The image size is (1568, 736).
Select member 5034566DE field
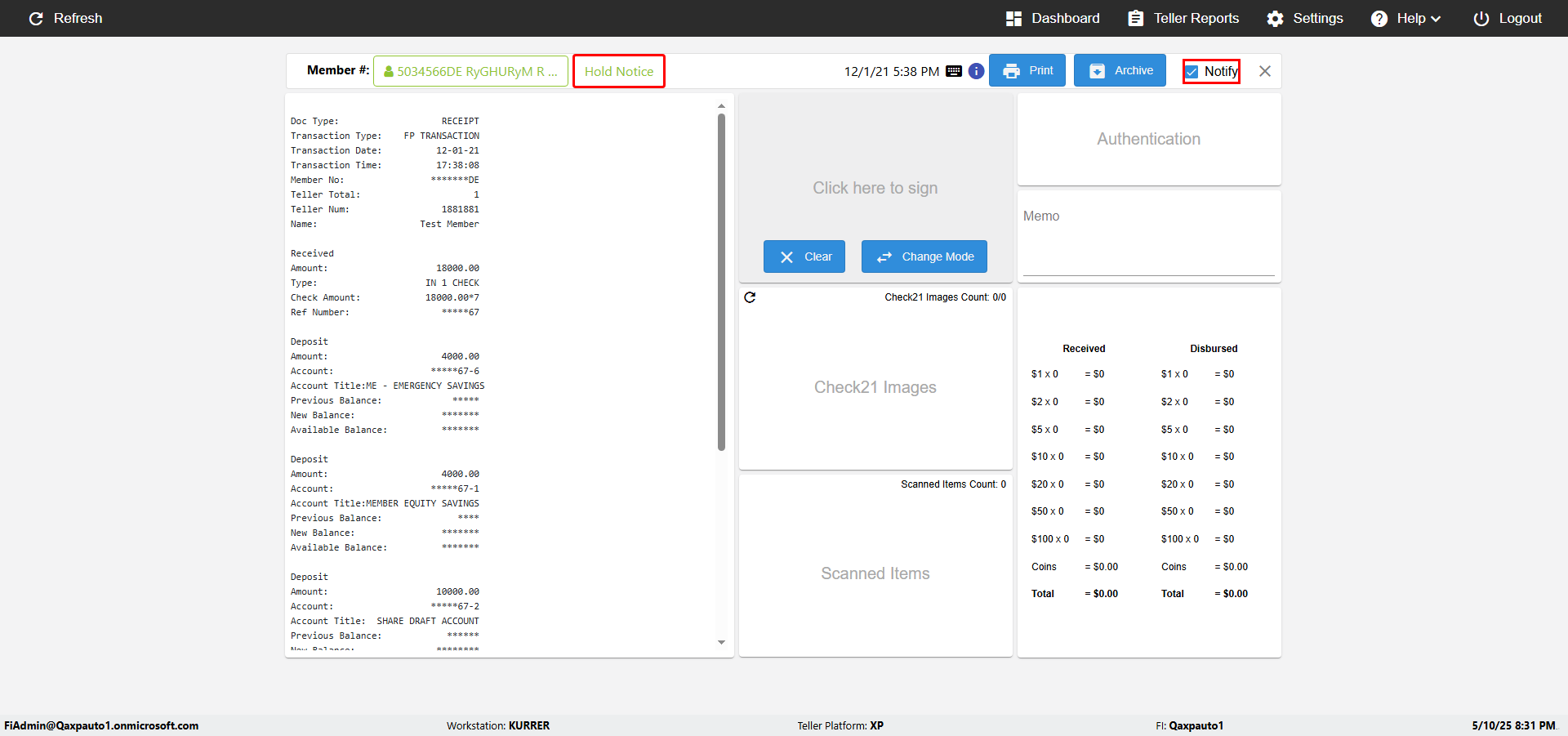pos(470,71)
